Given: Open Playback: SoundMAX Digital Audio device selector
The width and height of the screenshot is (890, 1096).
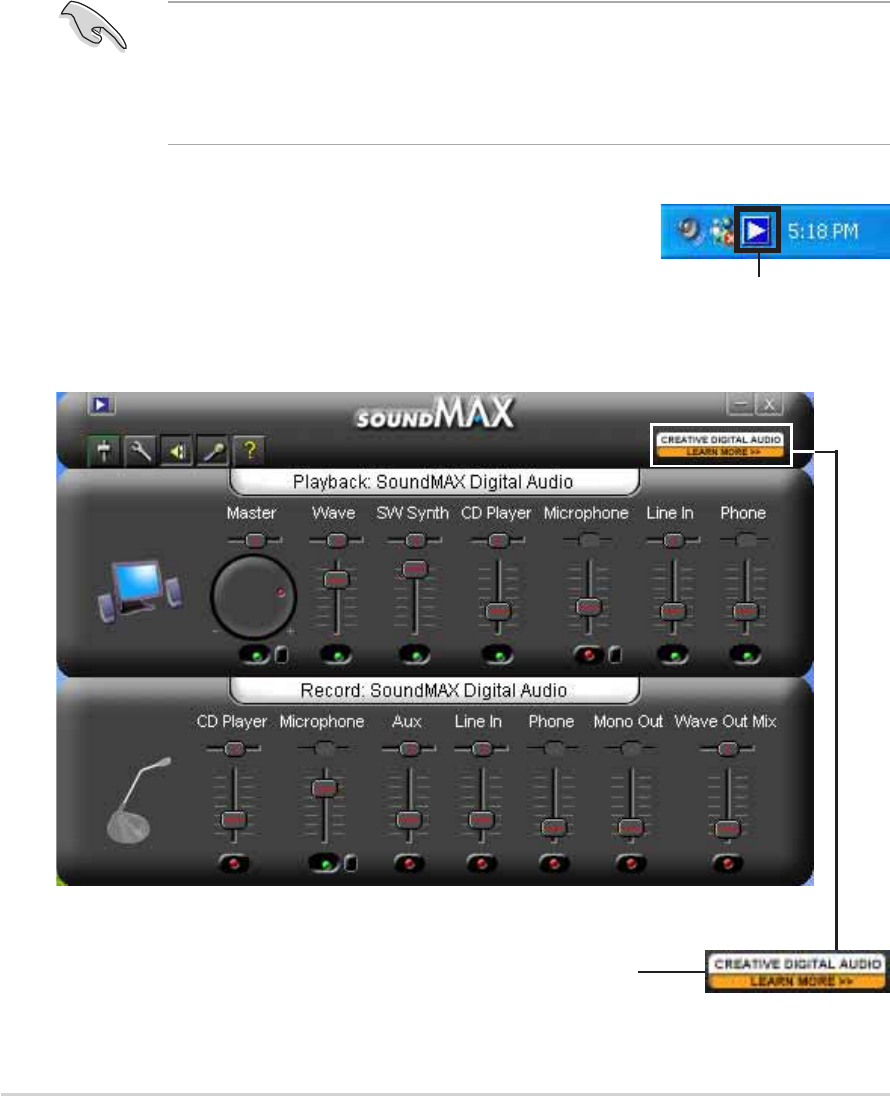Looking at the screenshot, I should (x=433, y=482).
